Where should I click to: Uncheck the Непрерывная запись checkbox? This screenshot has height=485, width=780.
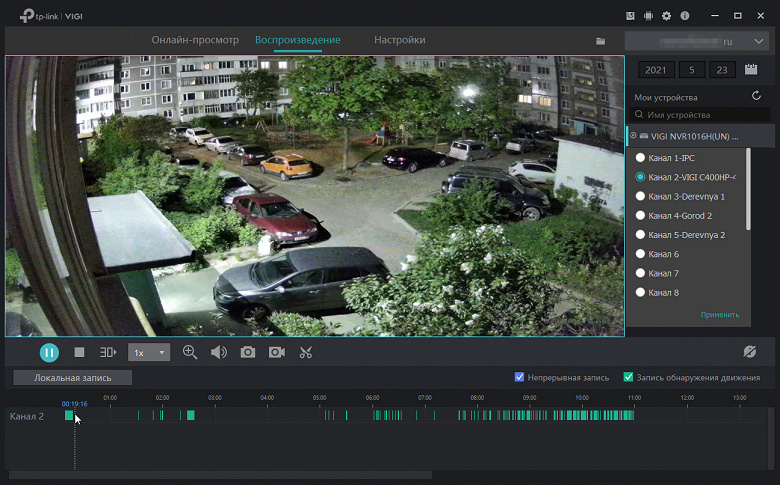coord(519,377)
